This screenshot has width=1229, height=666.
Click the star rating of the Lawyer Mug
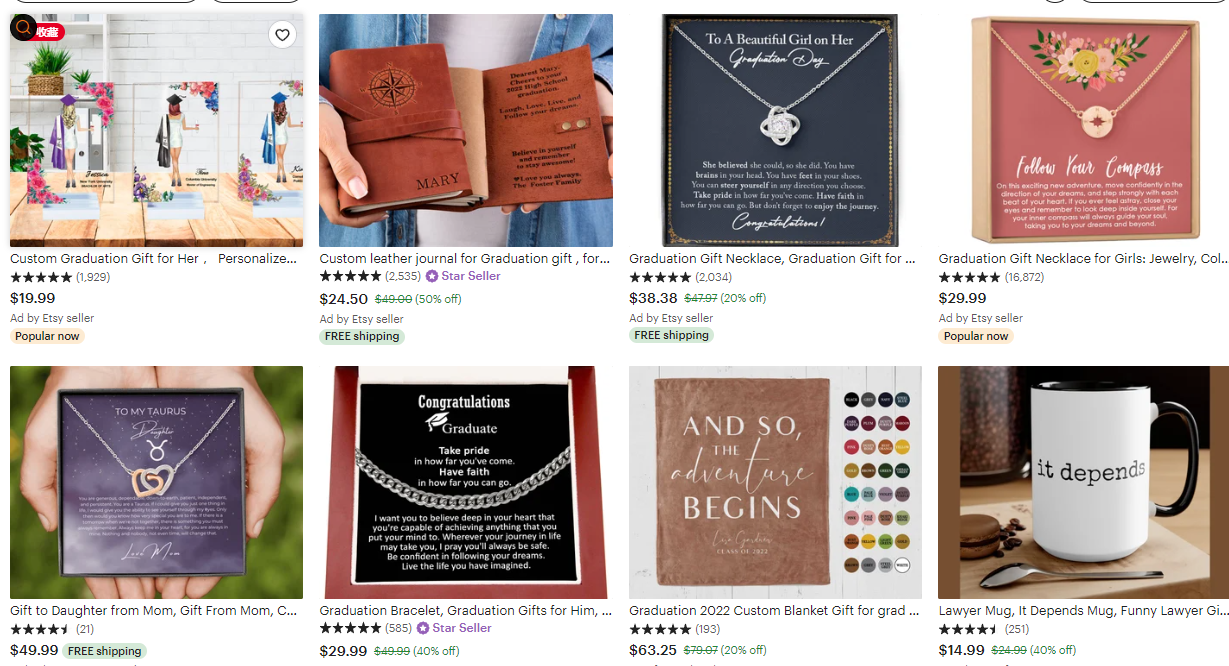point(969,629)
